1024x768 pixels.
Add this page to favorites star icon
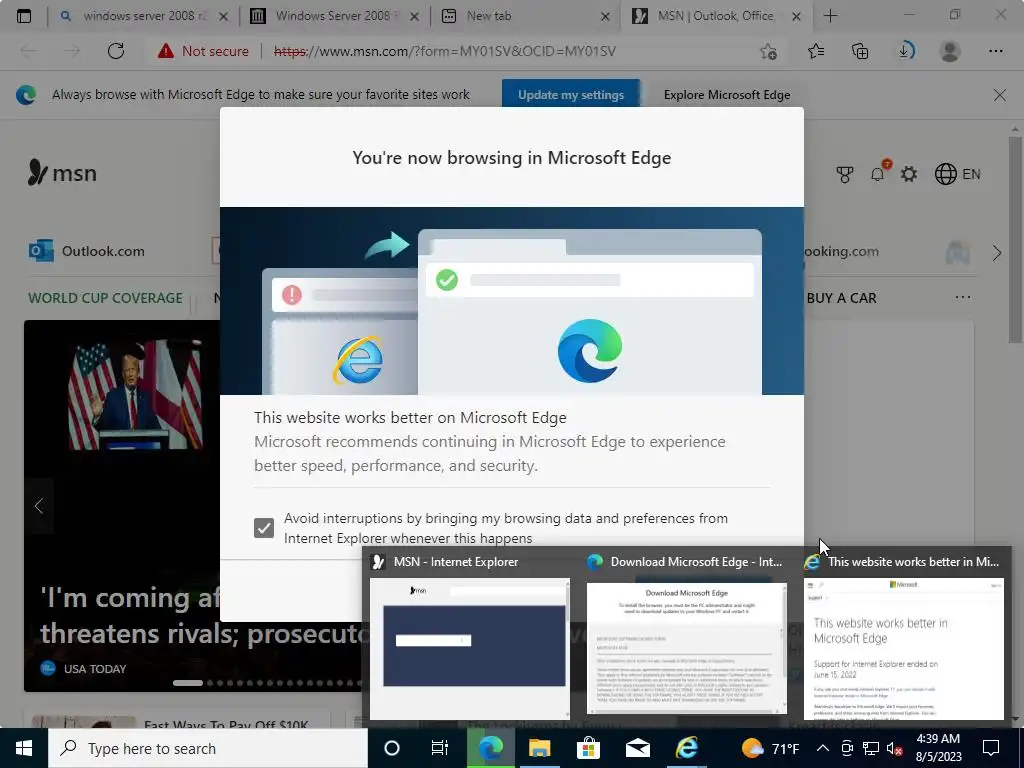tap(769, 51)
